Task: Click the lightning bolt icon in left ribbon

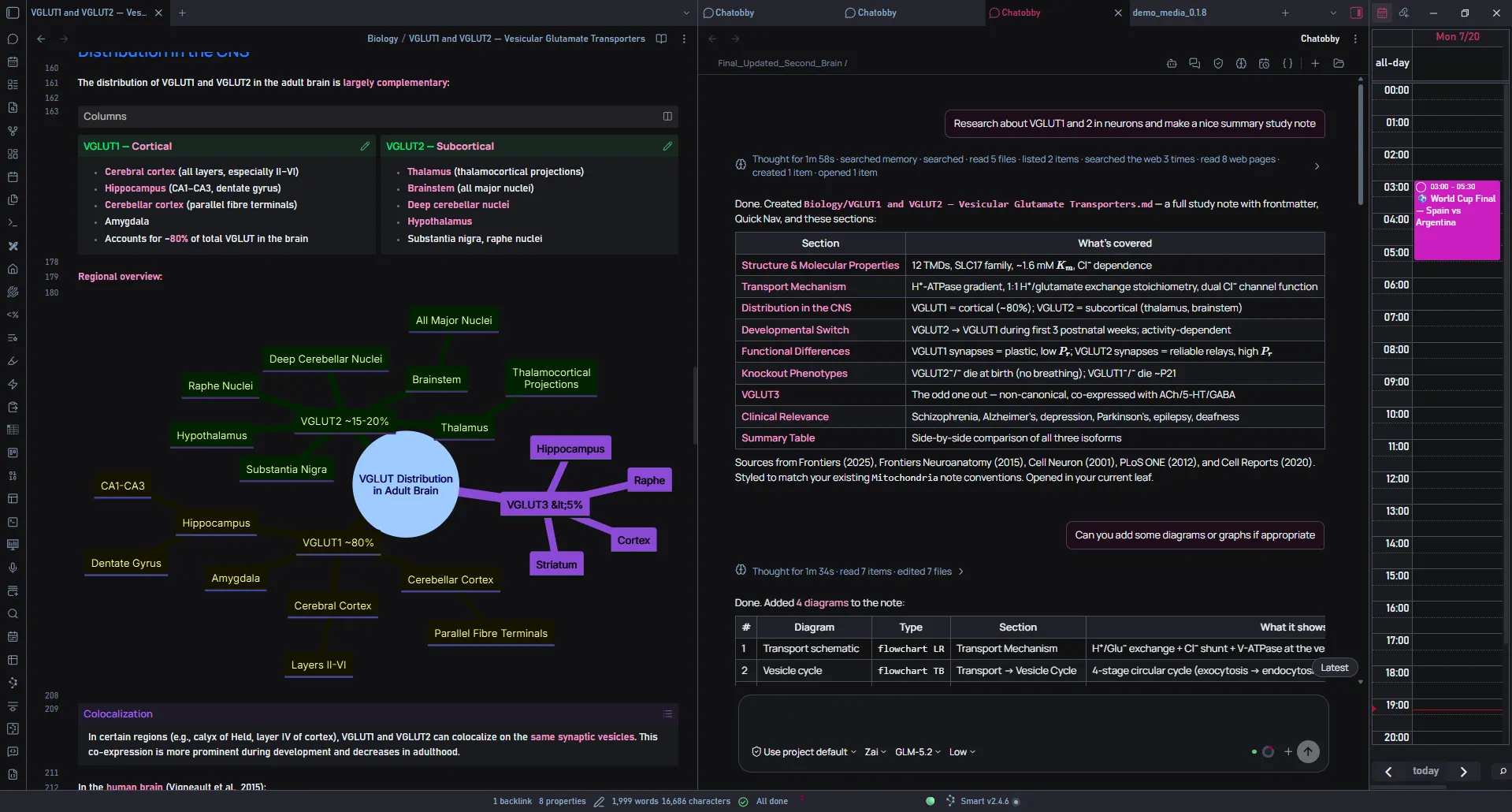Action: pyautogui.click(x=13, y=384)
